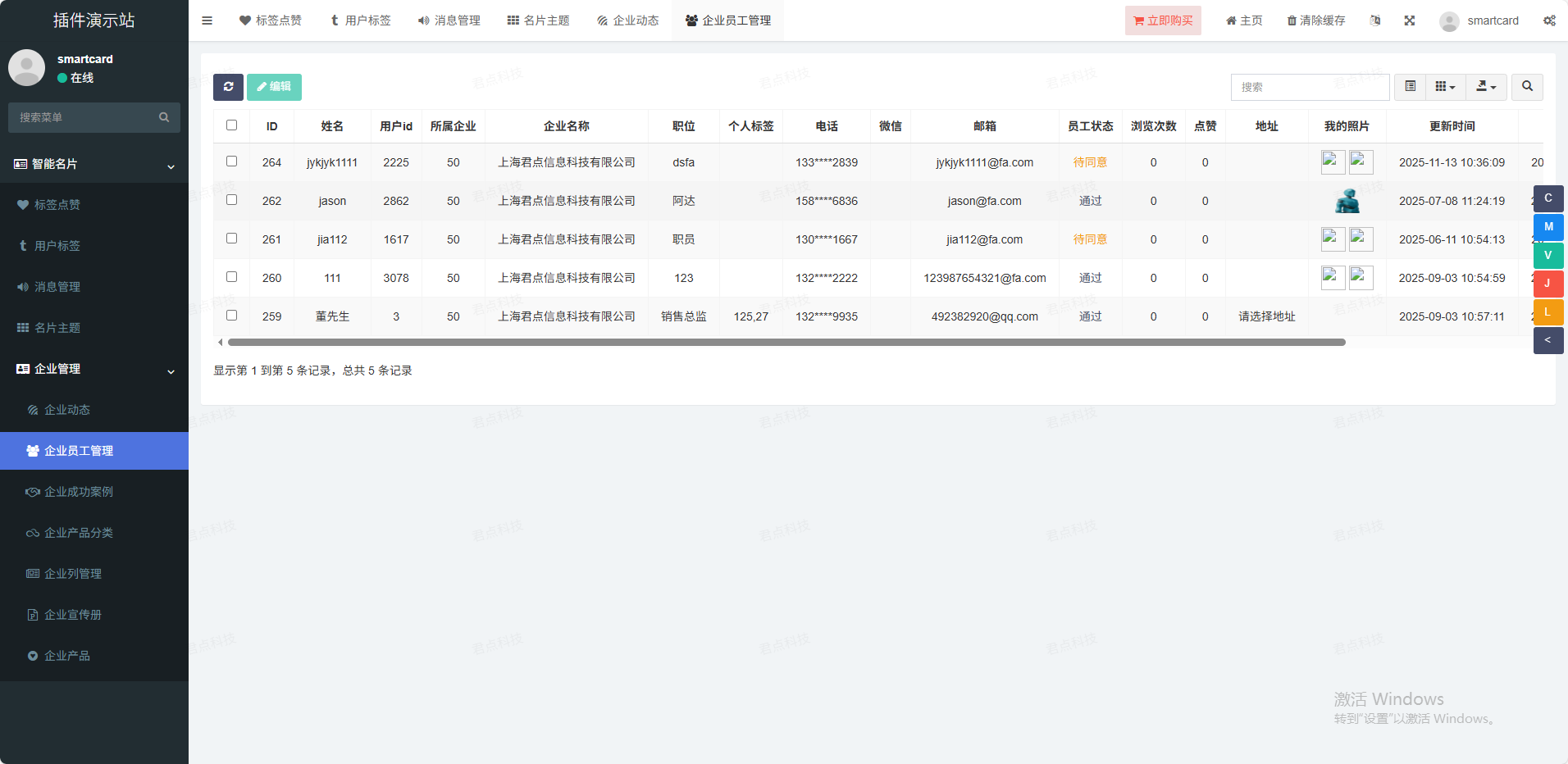Image resolution: width=1568 pixels, height=764 pixels.
Task: Click the table 搜索 input field
Action: 1309,87
